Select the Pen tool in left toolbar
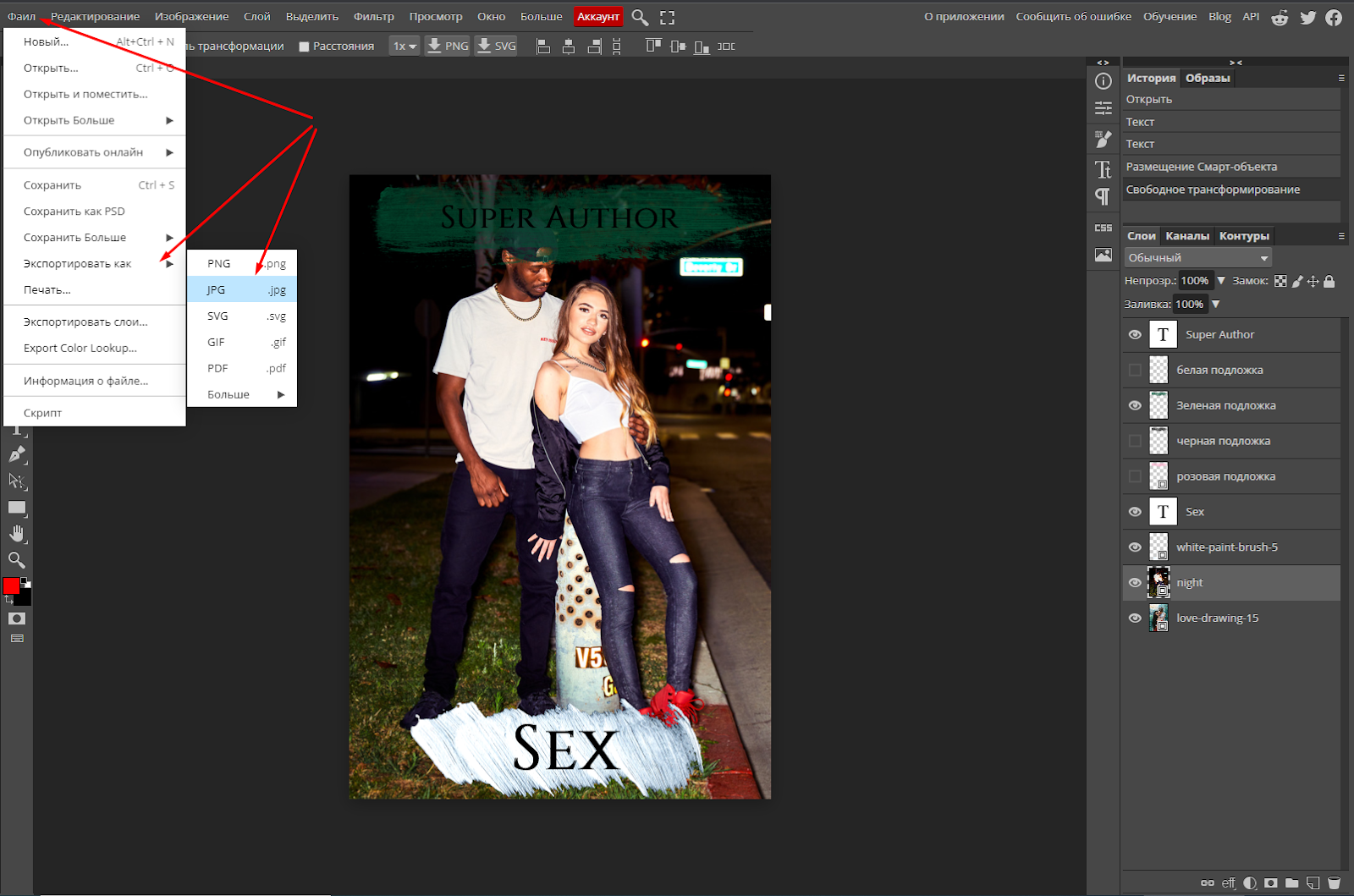This screenshot has height=896, width=1354. pyautogui.click(x=16, y=454)
